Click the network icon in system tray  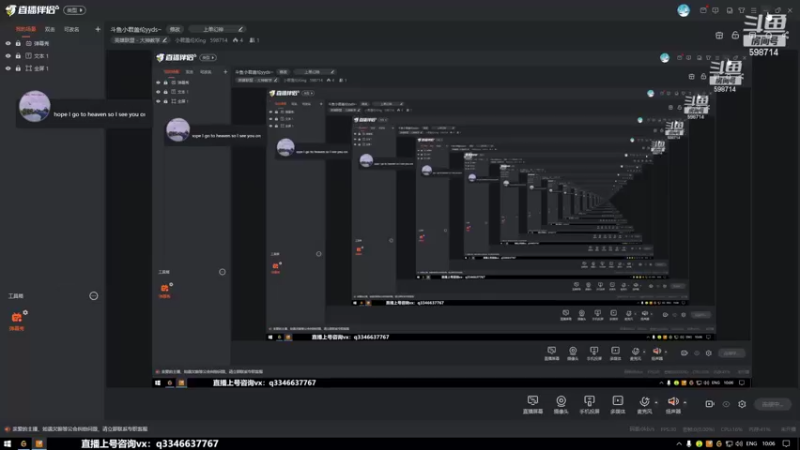coord(729,444)
